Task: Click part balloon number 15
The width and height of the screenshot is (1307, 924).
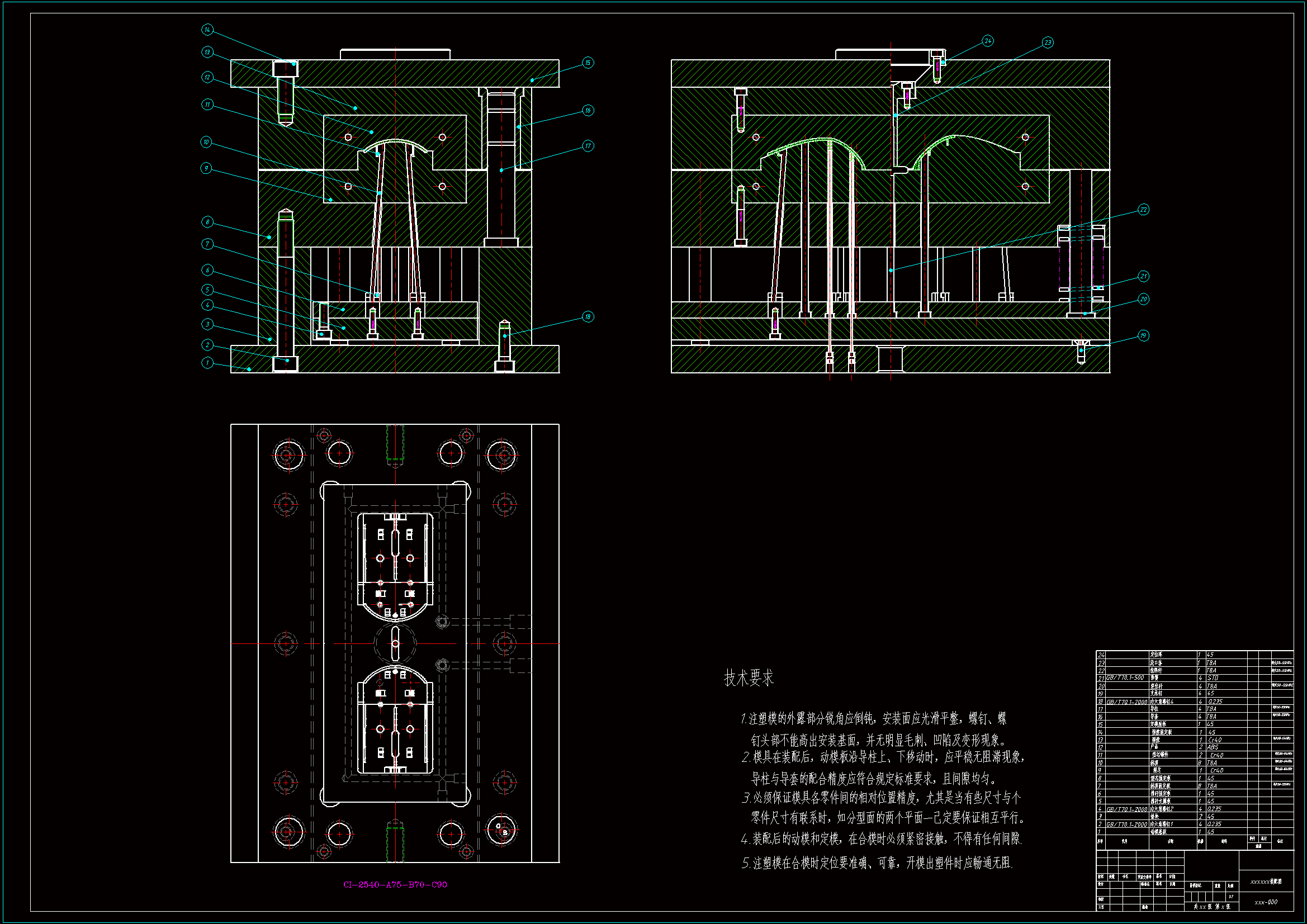Action: tap(588, 63)
